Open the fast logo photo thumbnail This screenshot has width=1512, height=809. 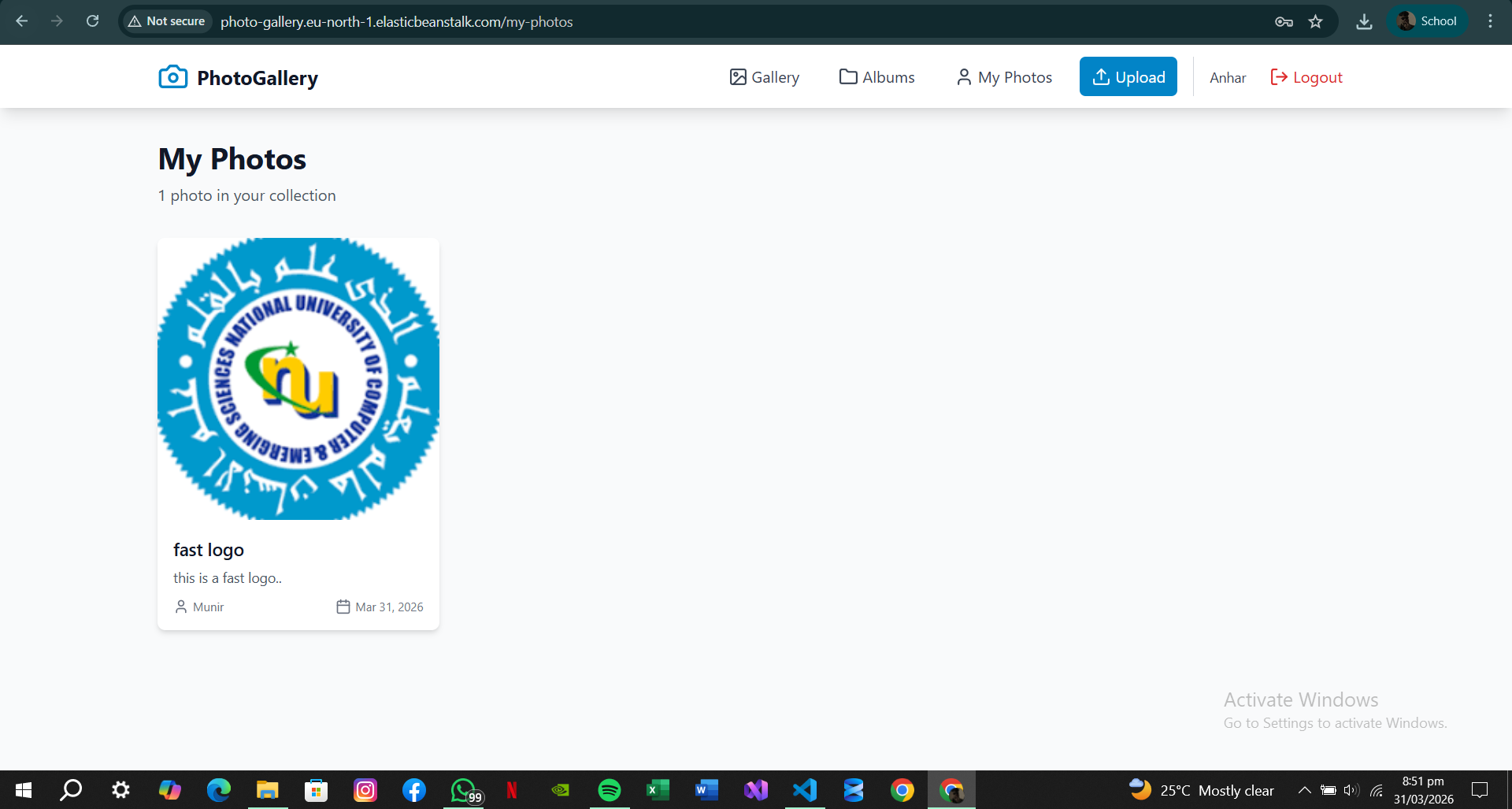pyautogui.click(x=298, y=379)
